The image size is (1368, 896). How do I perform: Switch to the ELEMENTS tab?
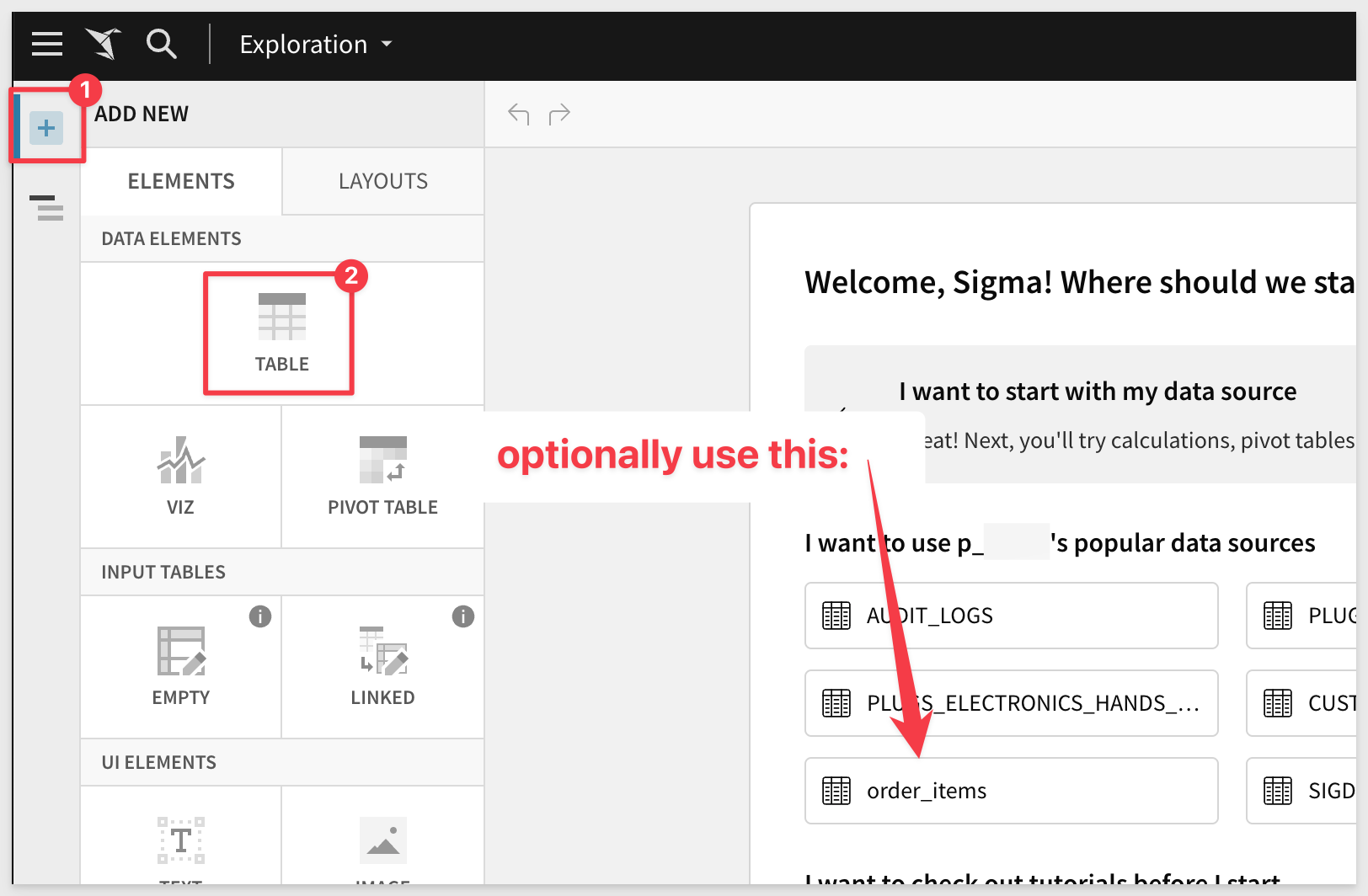[x=181, y=181]
